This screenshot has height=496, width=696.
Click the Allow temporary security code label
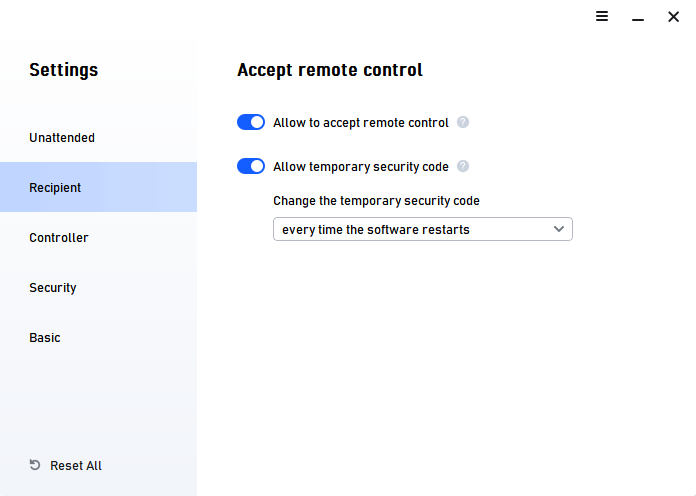(x=361, y=167)
